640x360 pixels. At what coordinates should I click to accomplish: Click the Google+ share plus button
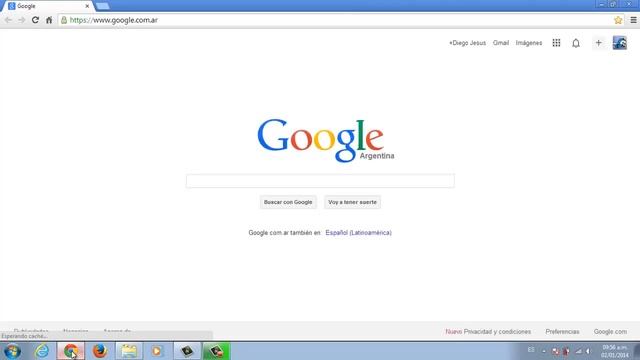pyautogui.click(x=598, y=43)
